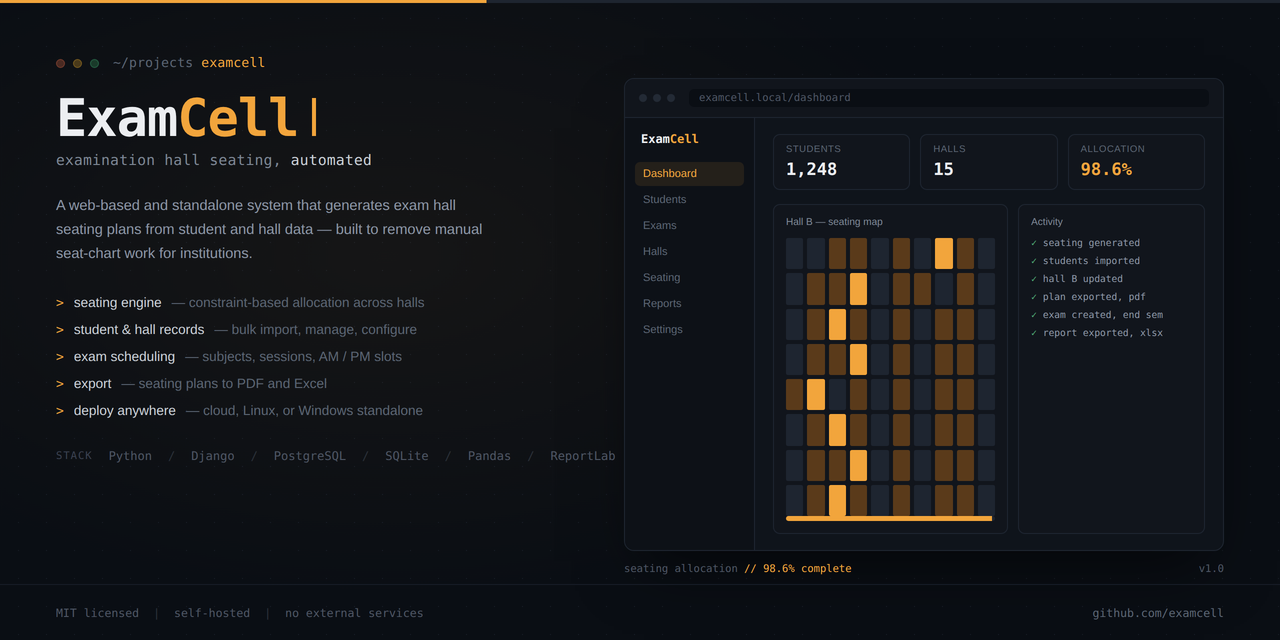Select the Students 1,248 stat card
Viewport: 1280px width, 640px height.
point(841,162)
